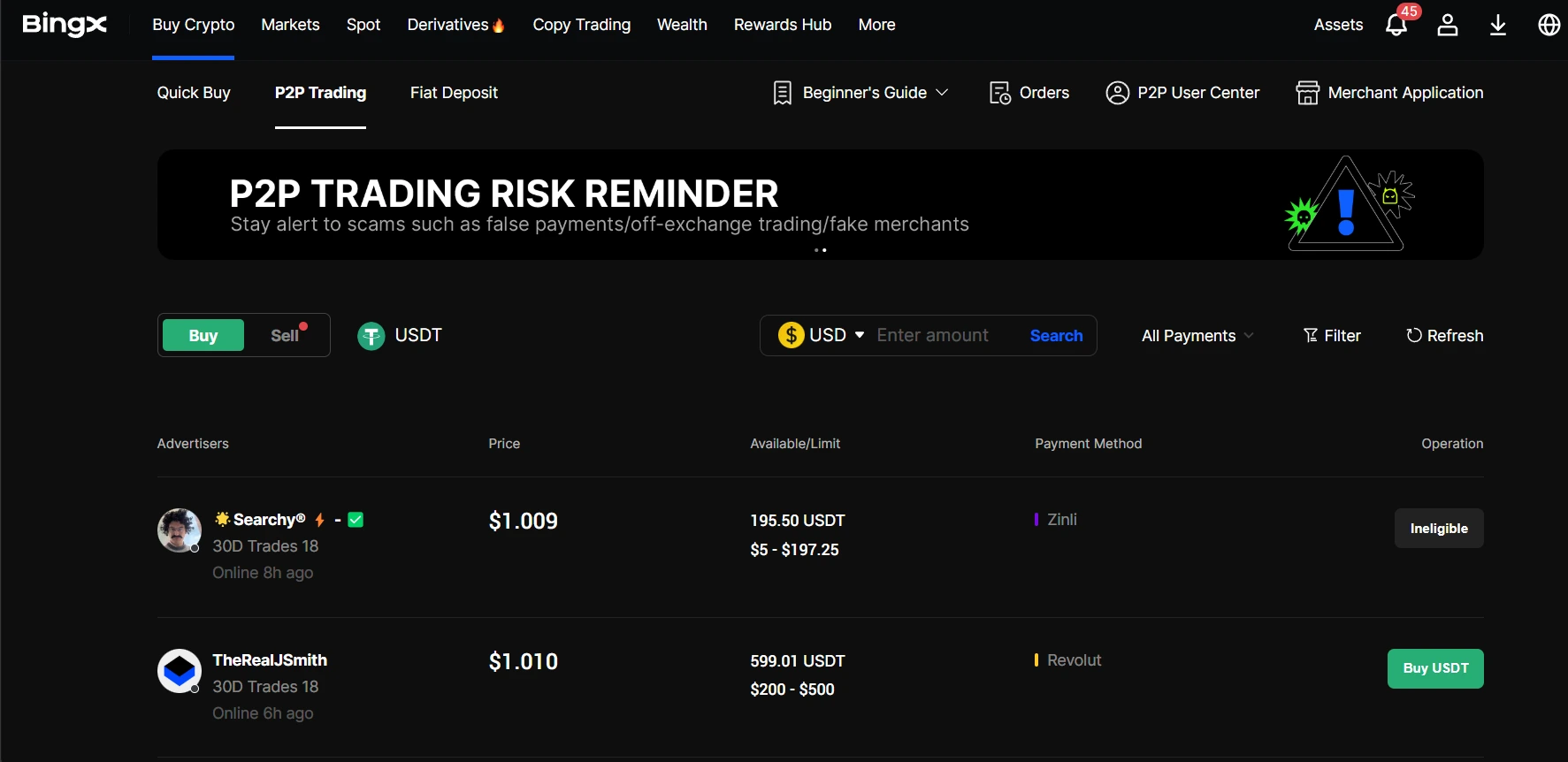Click the Buy USDT button for TheRealJSmith
The image size is (1568, 762).
click(x=1435, y=668)
